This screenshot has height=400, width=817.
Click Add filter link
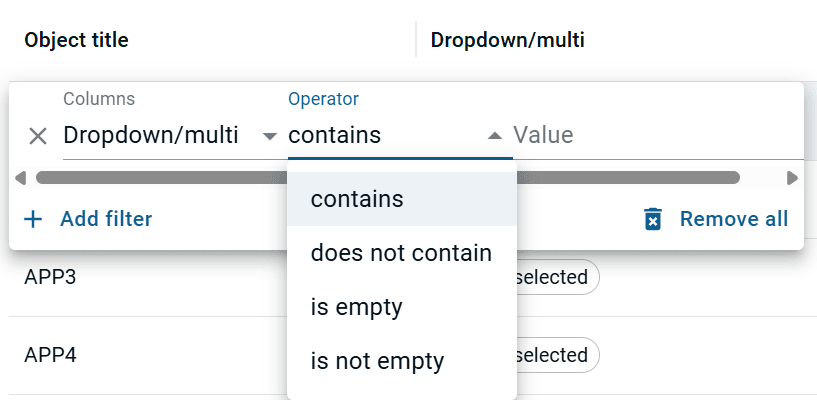[x=106, y=219]
